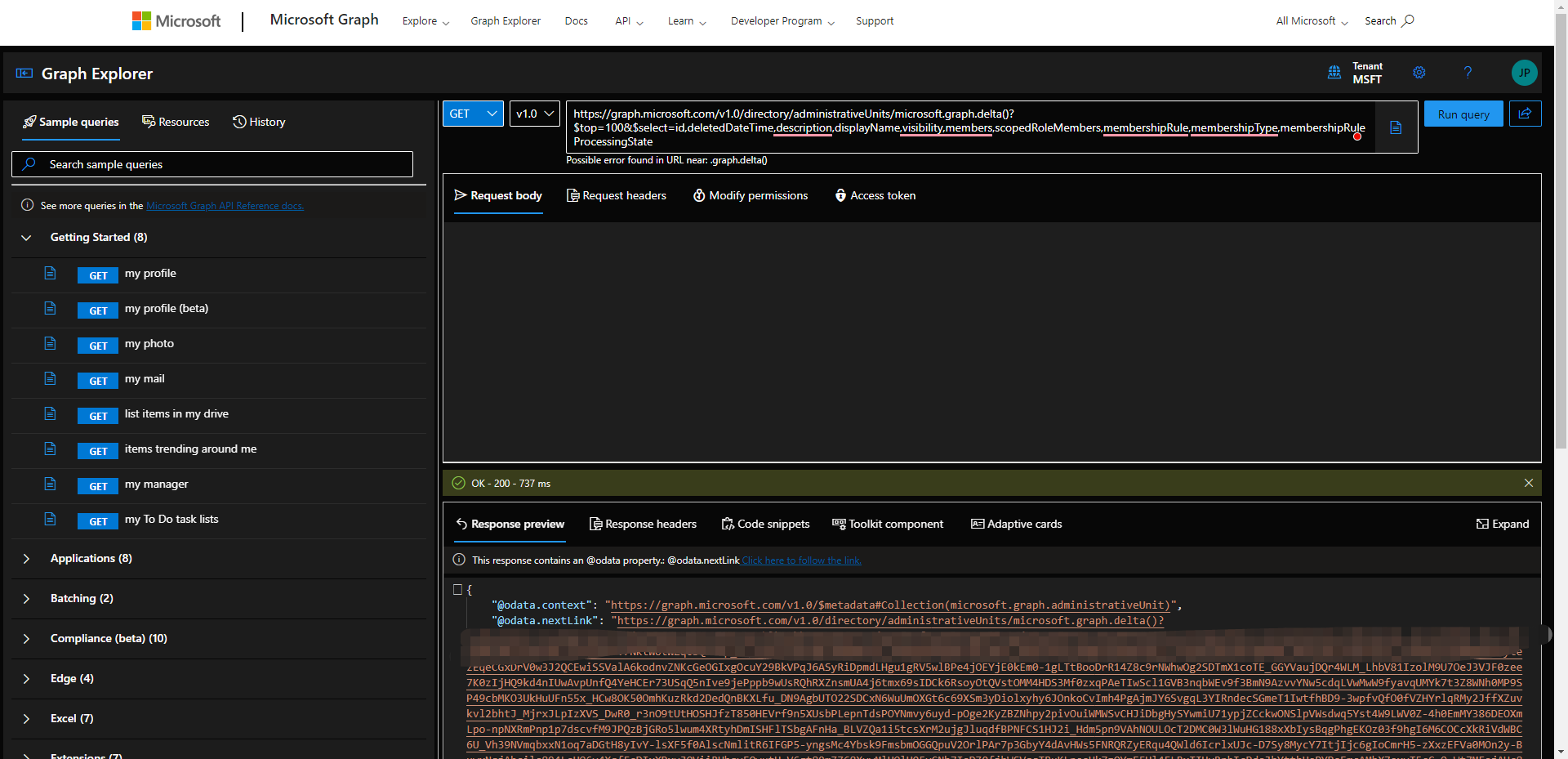Click the document icon beside query URL

1396,127
